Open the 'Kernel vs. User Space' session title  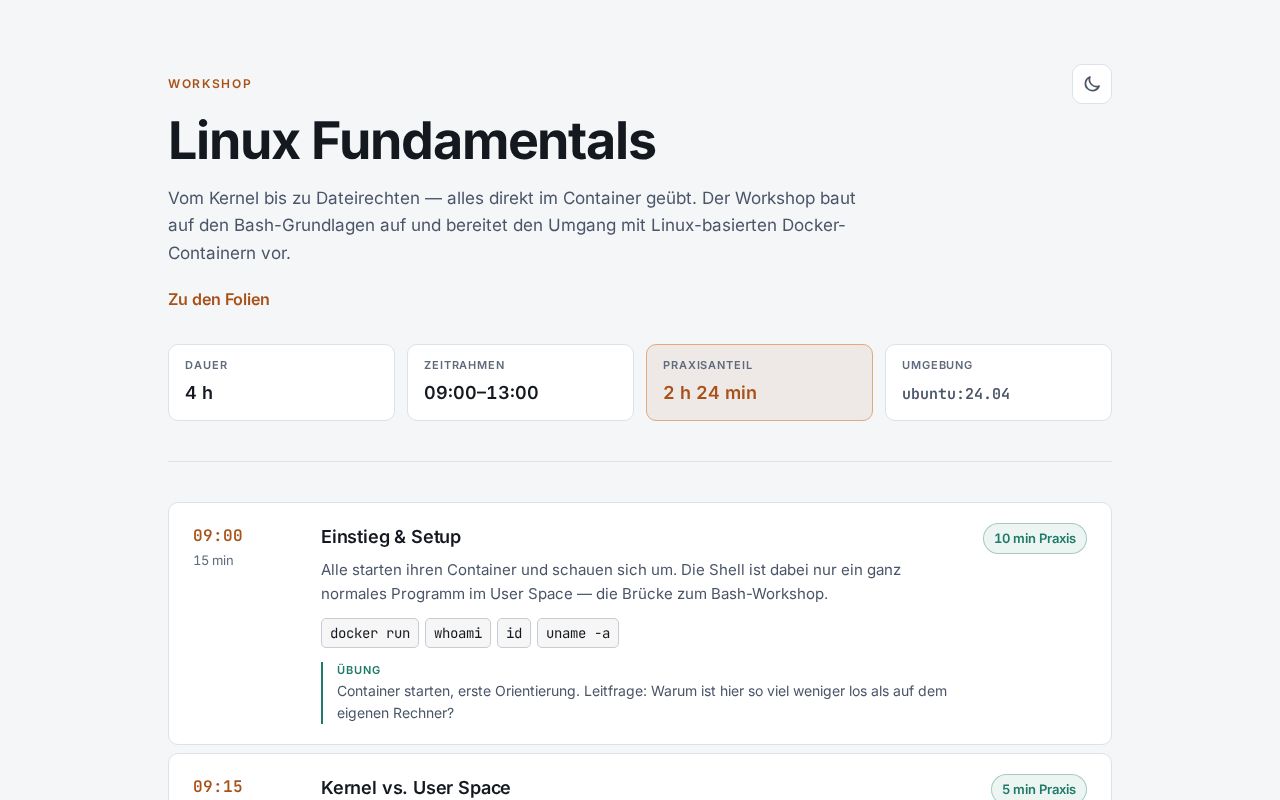416,788
